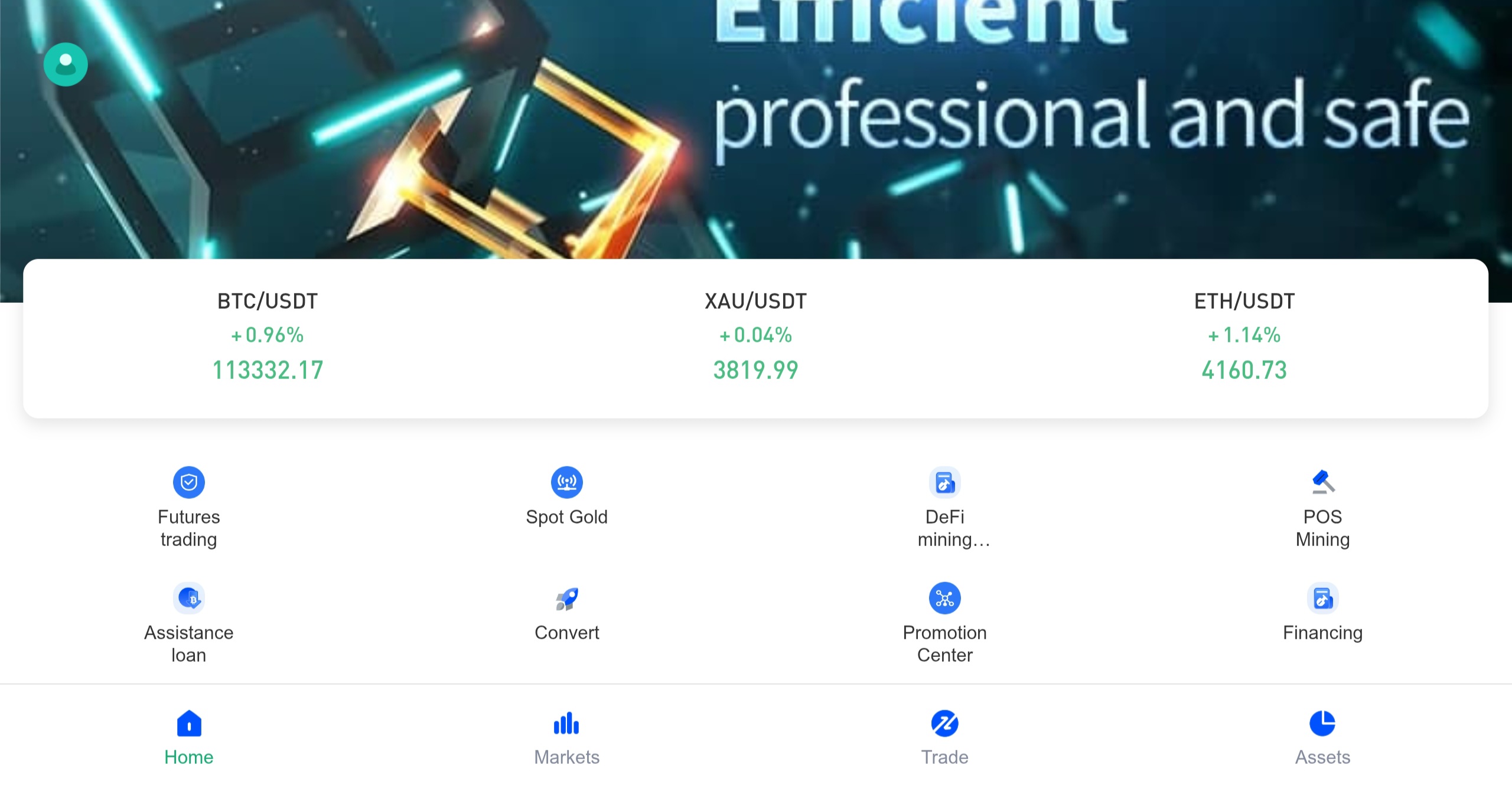
Task: Switch to the Home tab
Action: pos(189,738)
